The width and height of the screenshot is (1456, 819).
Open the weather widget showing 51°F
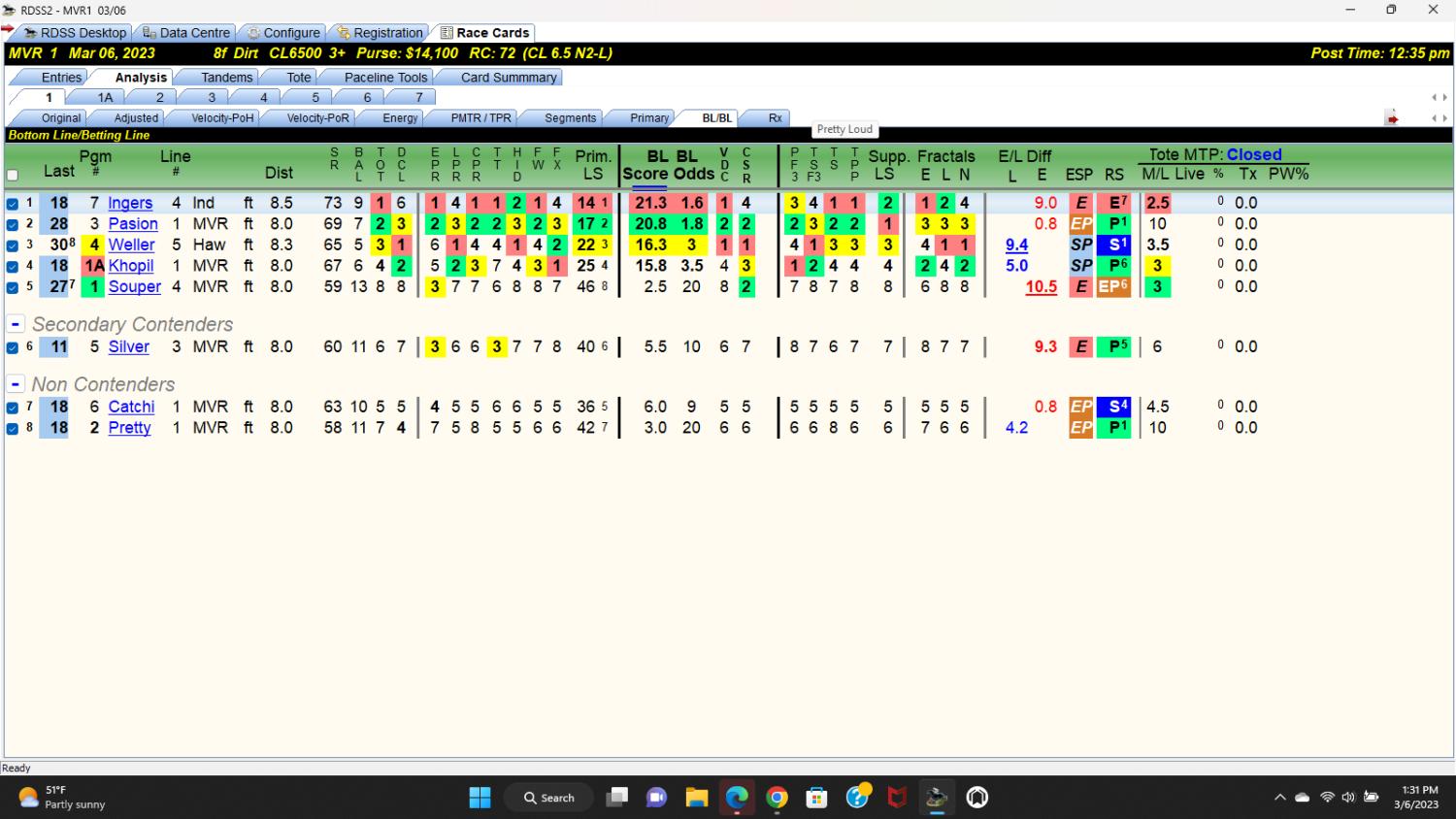(62, 798)
